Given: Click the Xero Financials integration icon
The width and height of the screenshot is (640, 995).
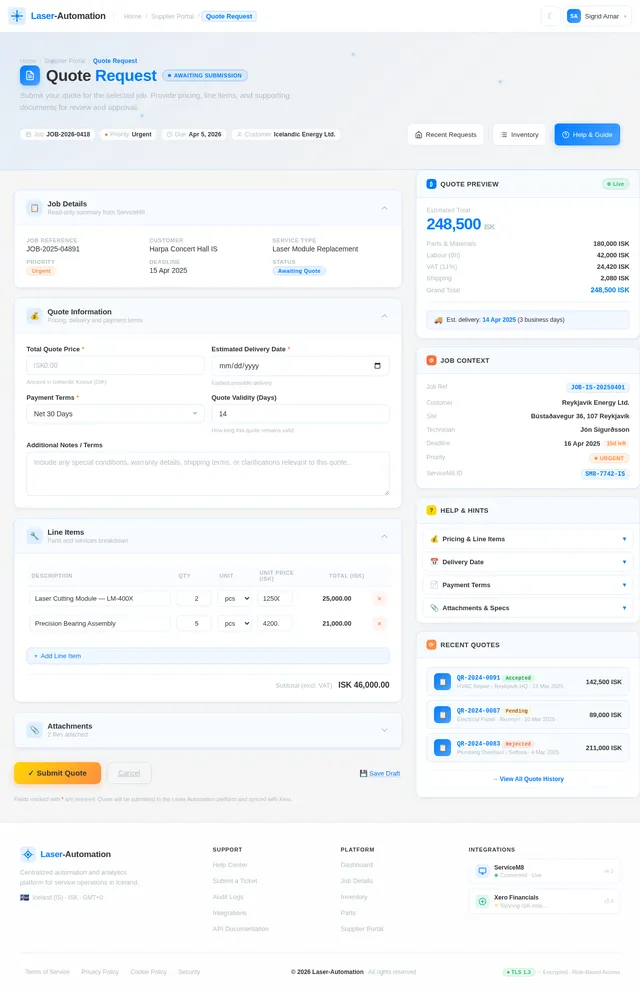Looking at the screenshot, I should point(483,901).
